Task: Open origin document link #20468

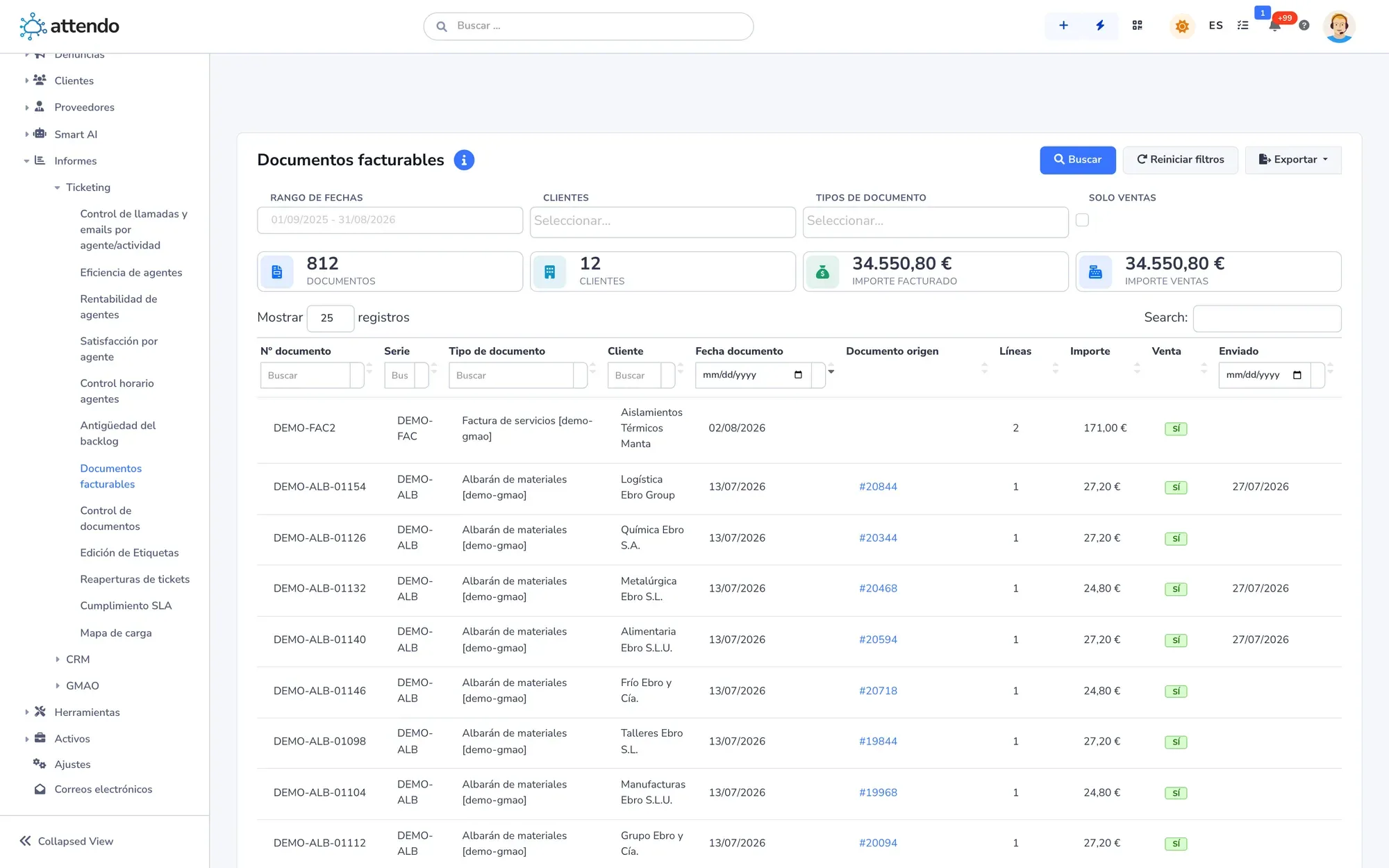Action: (x=878, y=588)
